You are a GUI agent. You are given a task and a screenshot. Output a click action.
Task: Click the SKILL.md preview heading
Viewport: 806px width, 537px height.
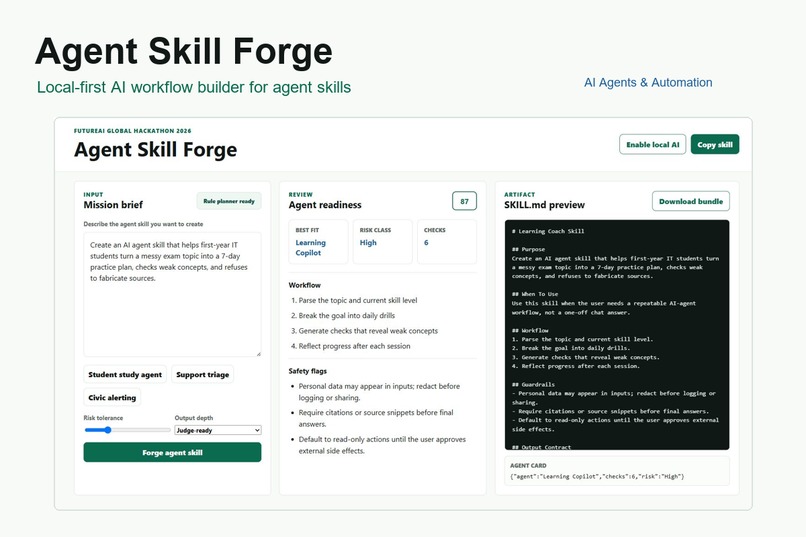(544, 205)
